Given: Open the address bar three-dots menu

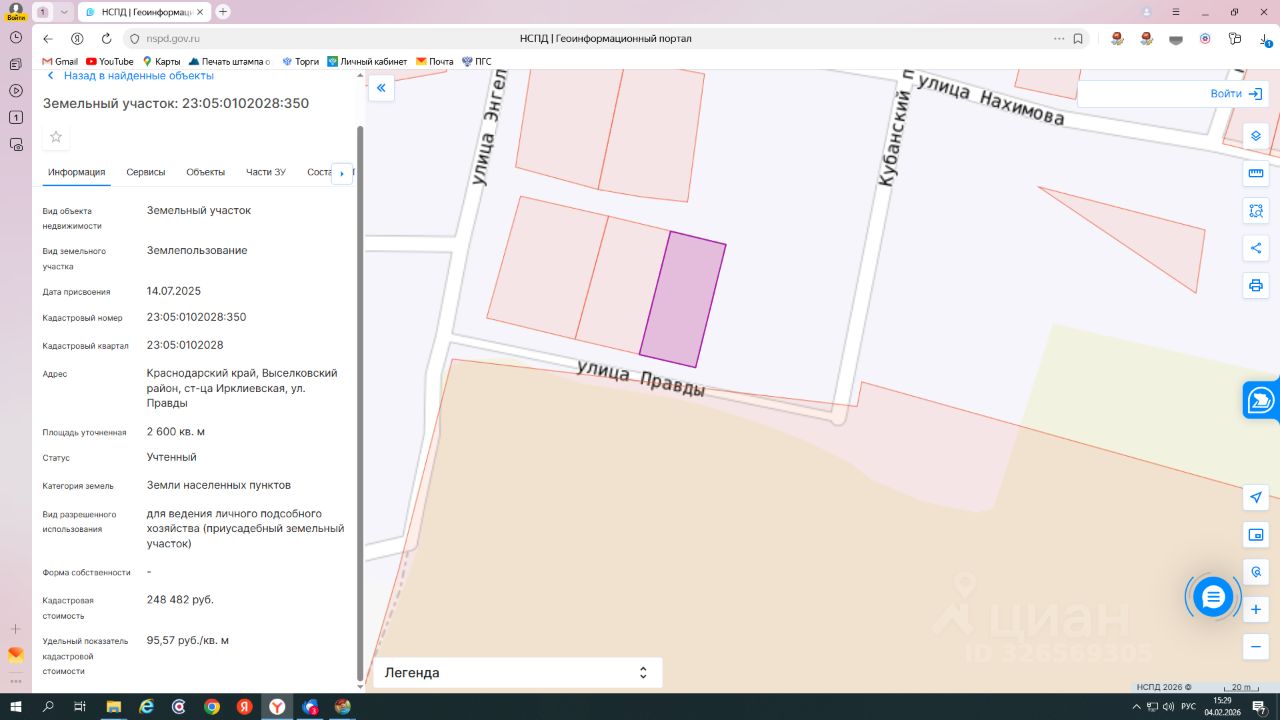Looking at the screenshot, I should pos(1059,39).
